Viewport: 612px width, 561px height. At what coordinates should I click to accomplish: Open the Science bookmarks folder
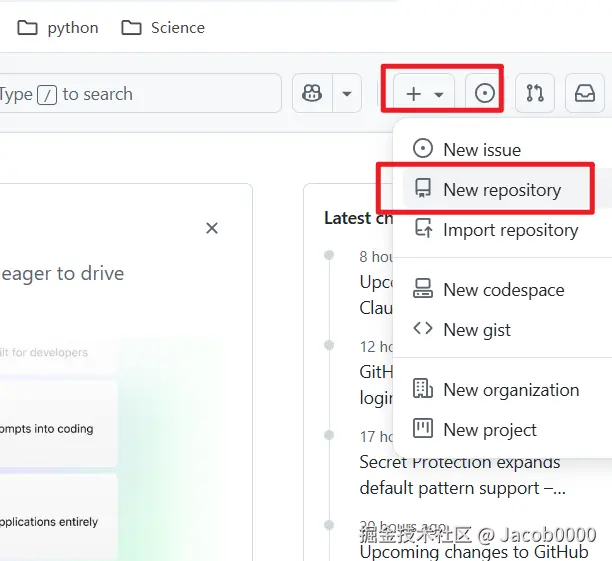[163, 28]
